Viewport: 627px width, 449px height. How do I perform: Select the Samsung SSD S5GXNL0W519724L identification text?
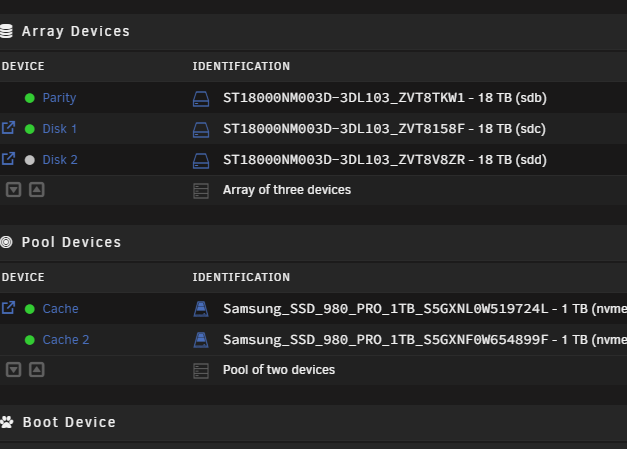425,309
